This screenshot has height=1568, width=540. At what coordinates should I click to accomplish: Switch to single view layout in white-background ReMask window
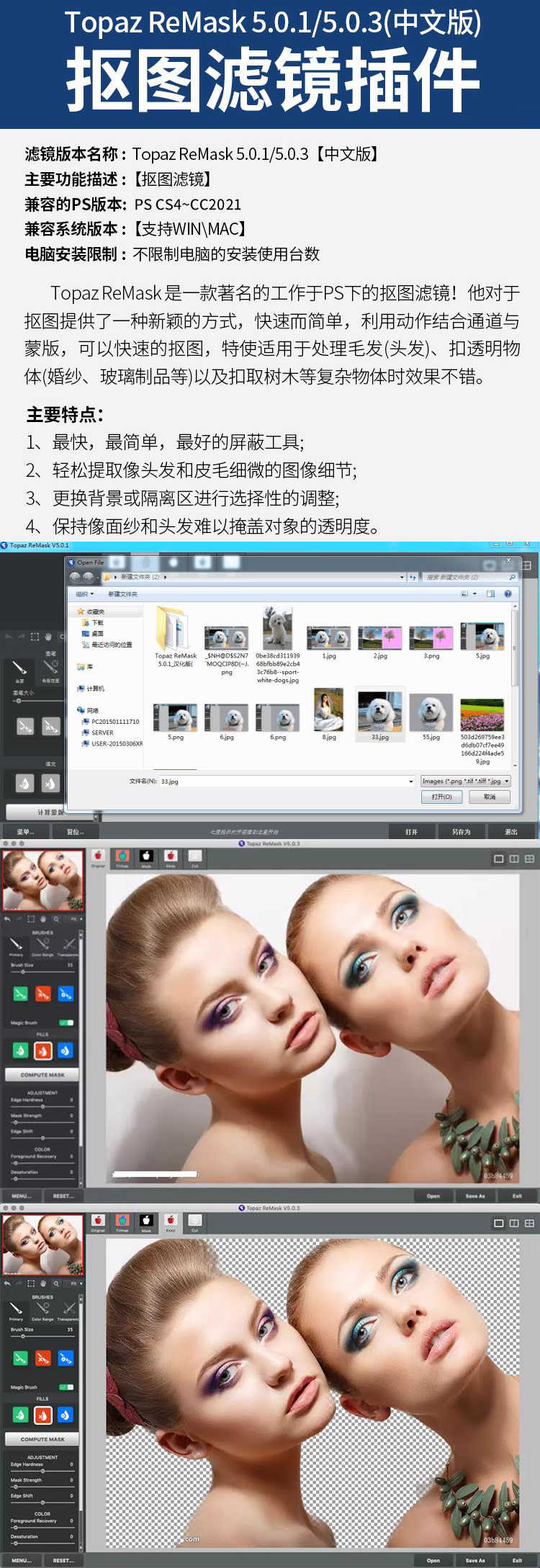pos(498,859)
